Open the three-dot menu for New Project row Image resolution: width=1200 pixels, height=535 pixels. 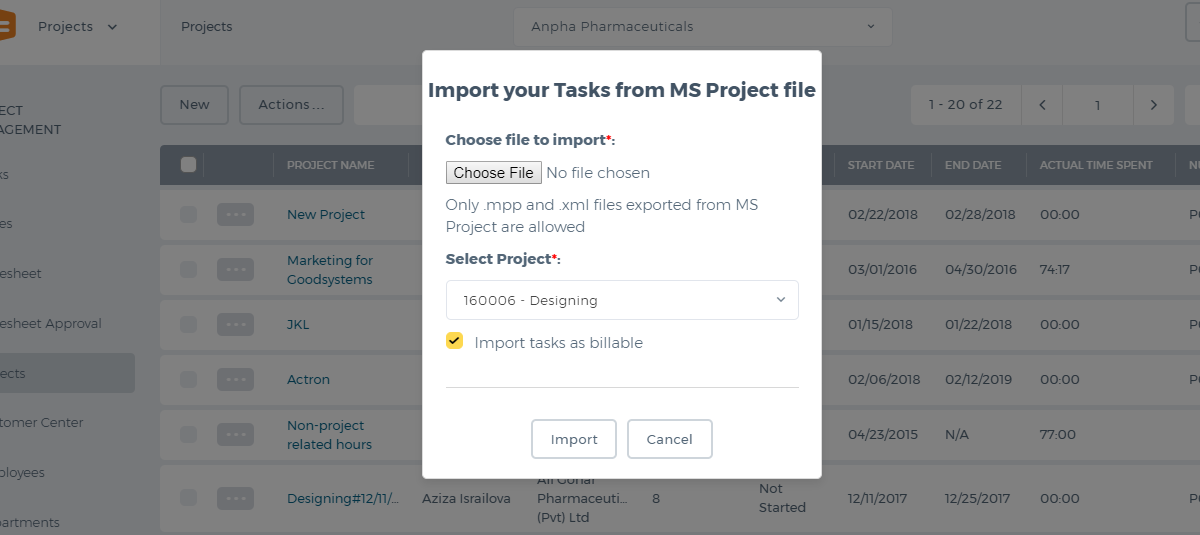(x=235, y=214)
